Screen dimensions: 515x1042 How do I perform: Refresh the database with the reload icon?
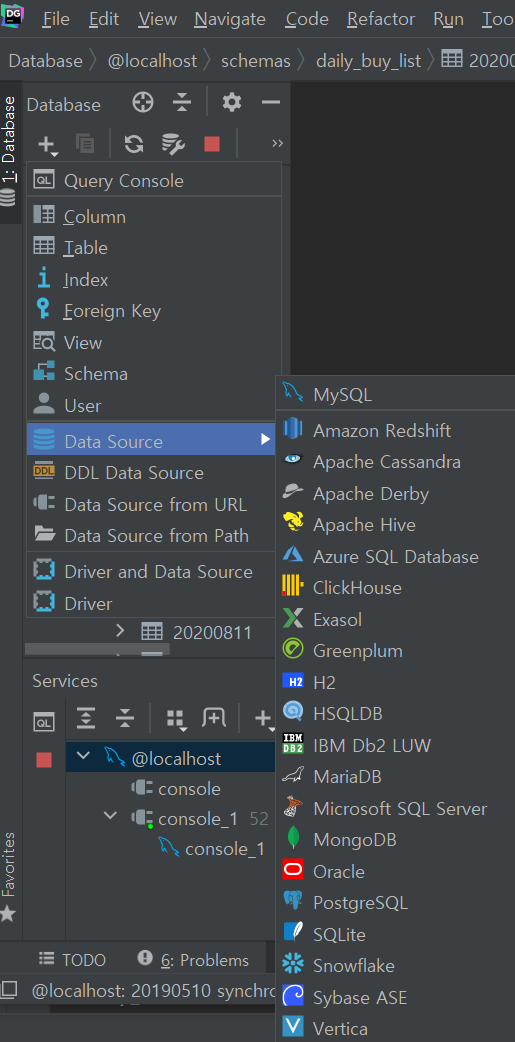pos(134,144)
